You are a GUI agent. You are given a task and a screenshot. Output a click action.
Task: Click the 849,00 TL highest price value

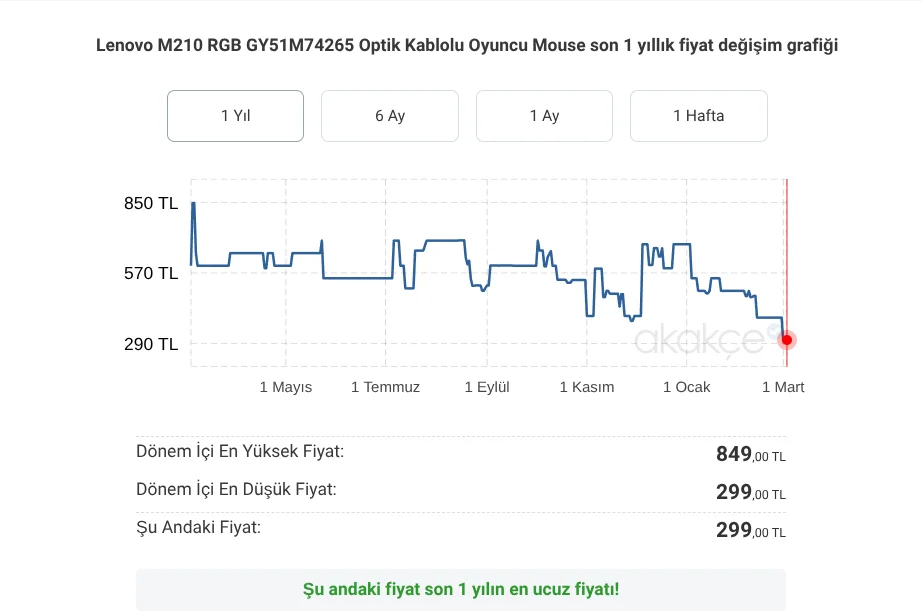coord(750,455)
